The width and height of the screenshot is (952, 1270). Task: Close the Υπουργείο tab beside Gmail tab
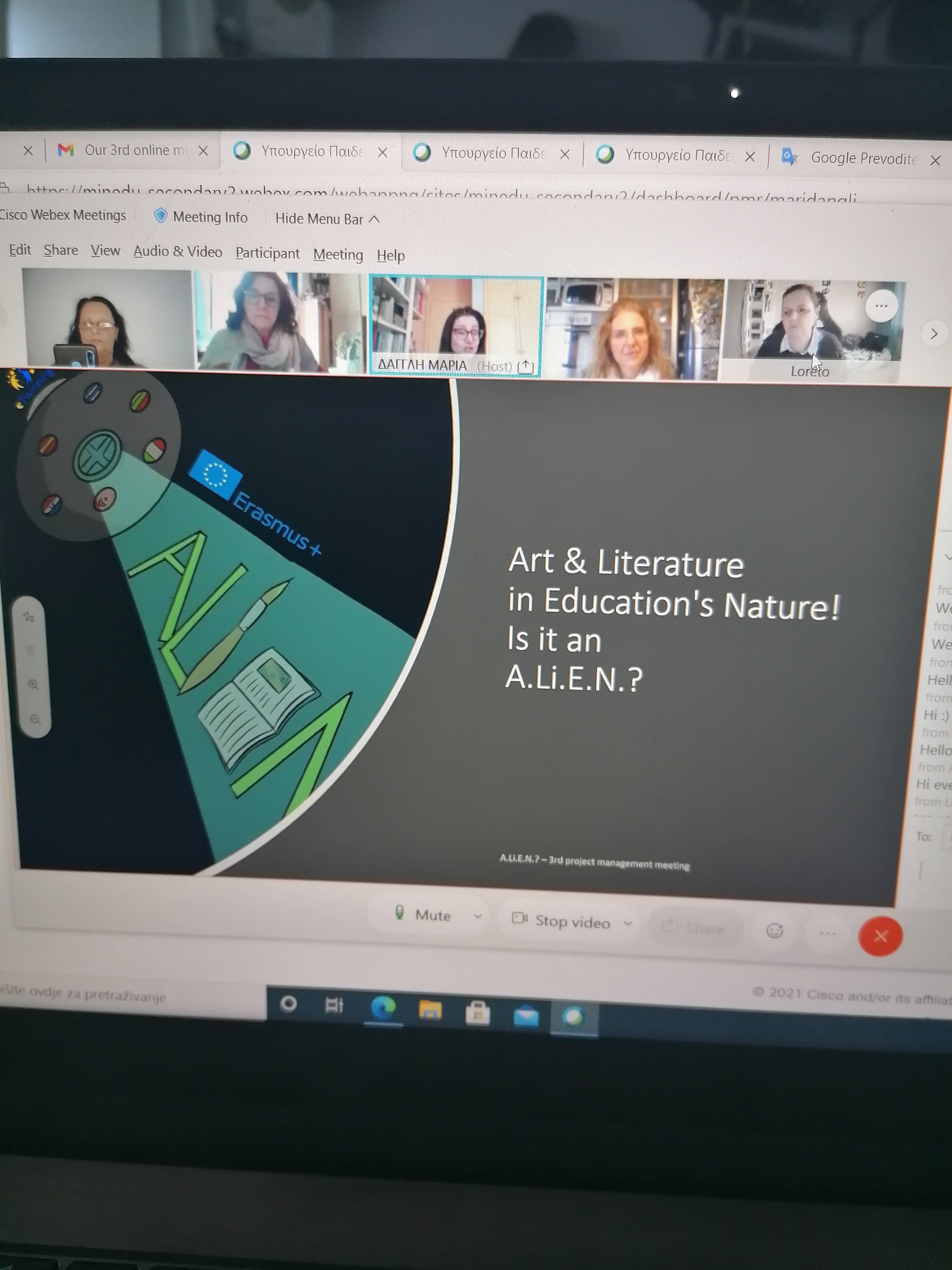tap(383, 153)
